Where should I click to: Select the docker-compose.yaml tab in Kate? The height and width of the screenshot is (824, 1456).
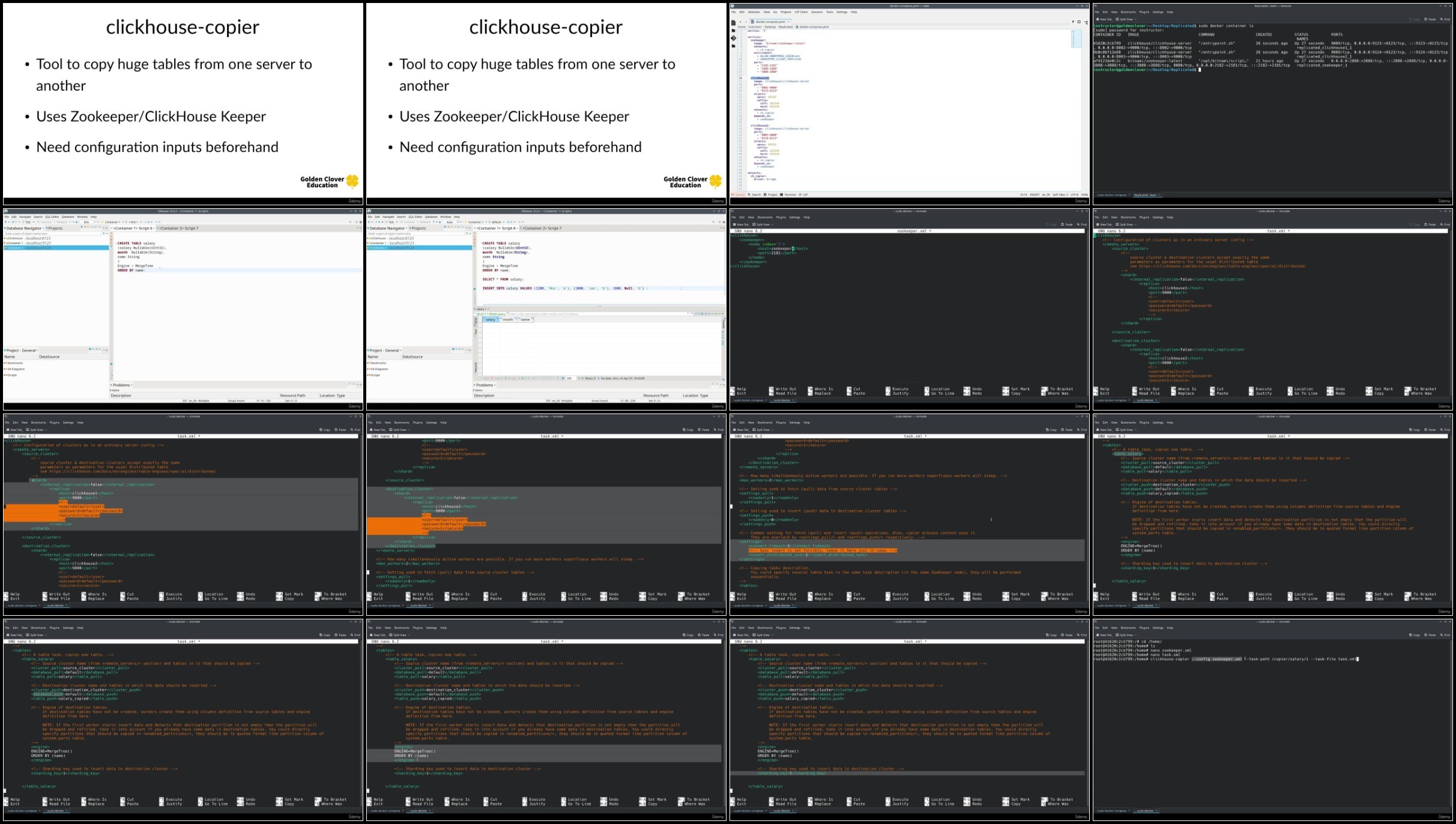pyautogui.click(x=771, y=22)
